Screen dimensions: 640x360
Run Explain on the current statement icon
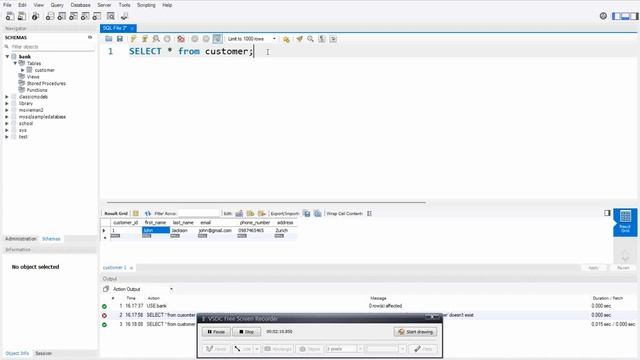(156, 39)
